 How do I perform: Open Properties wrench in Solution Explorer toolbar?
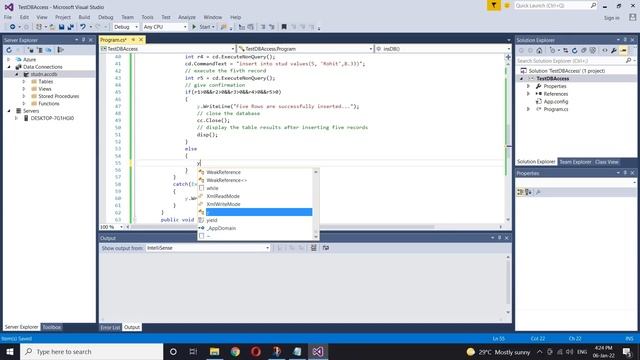click(613, 51)
